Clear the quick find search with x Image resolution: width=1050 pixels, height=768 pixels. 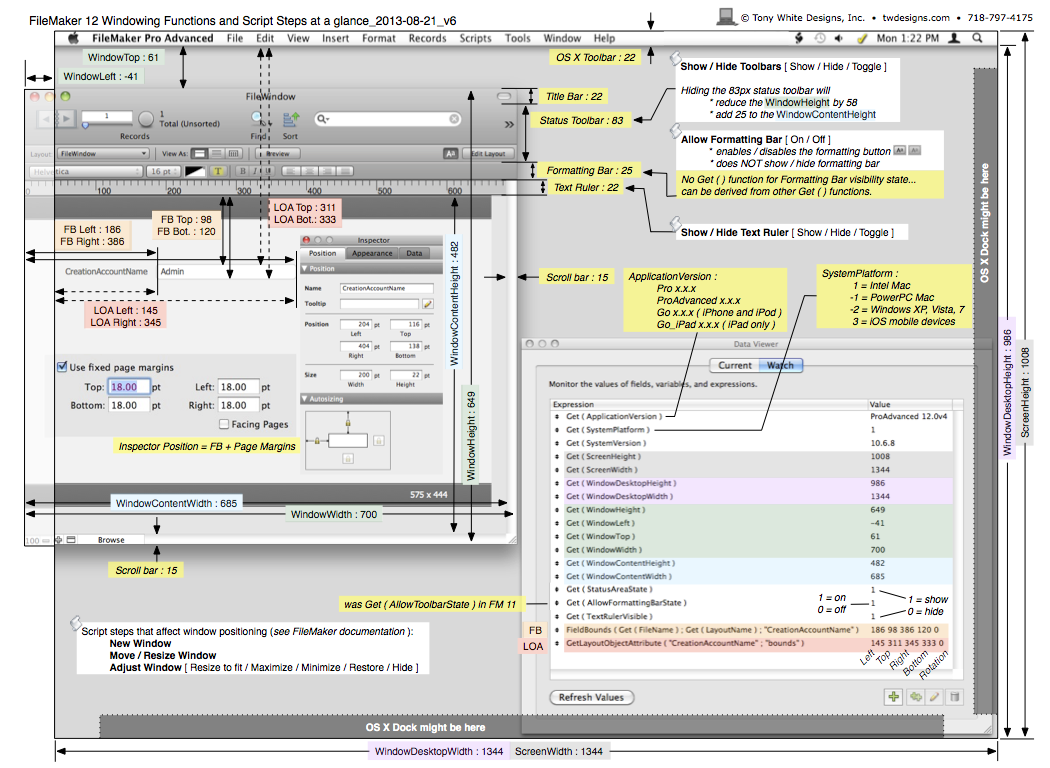454,119
